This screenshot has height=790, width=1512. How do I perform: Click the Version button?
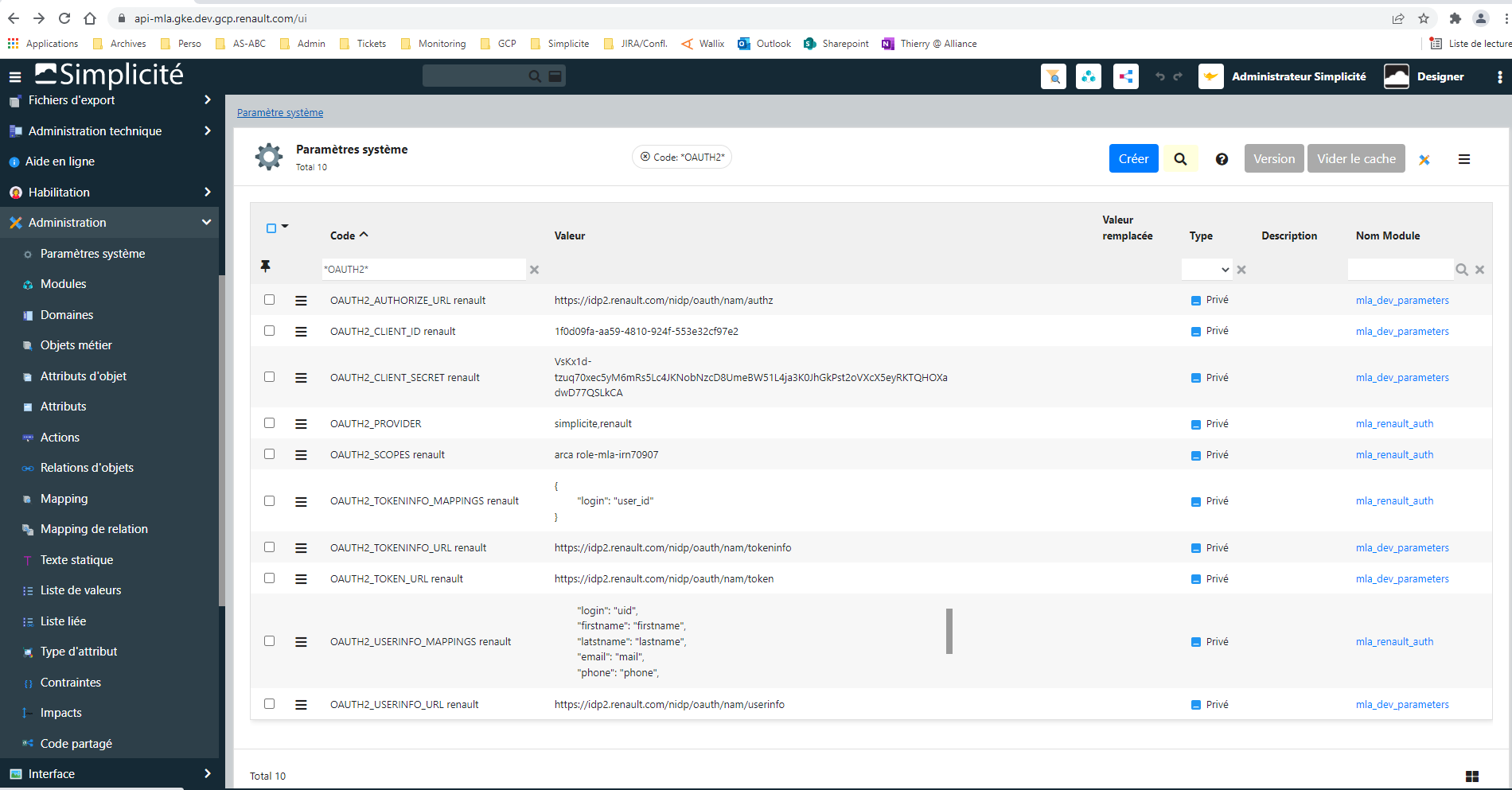pyautogui.click(x=1274, y=159)
